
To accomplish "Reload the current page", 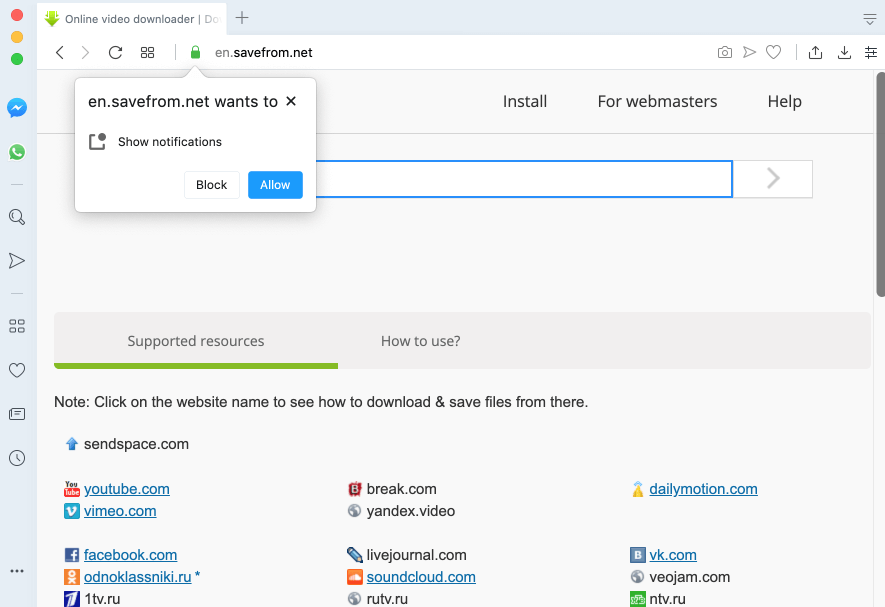I will tap(115, 53).
